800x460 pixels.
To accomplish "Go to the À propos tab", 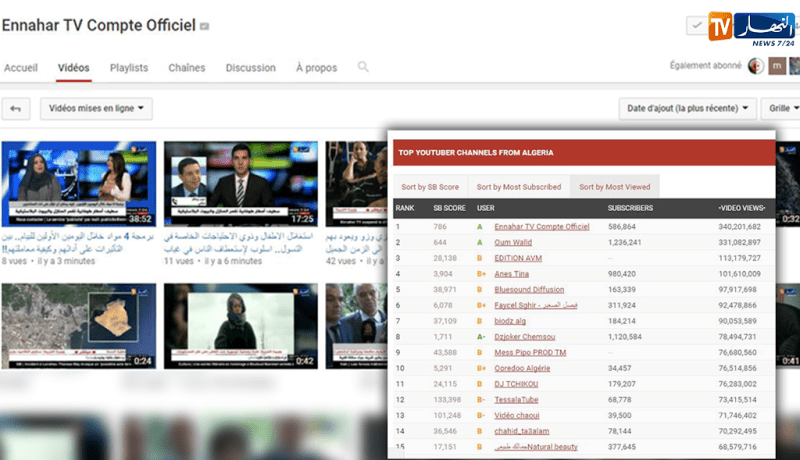I will coord(316,68).
